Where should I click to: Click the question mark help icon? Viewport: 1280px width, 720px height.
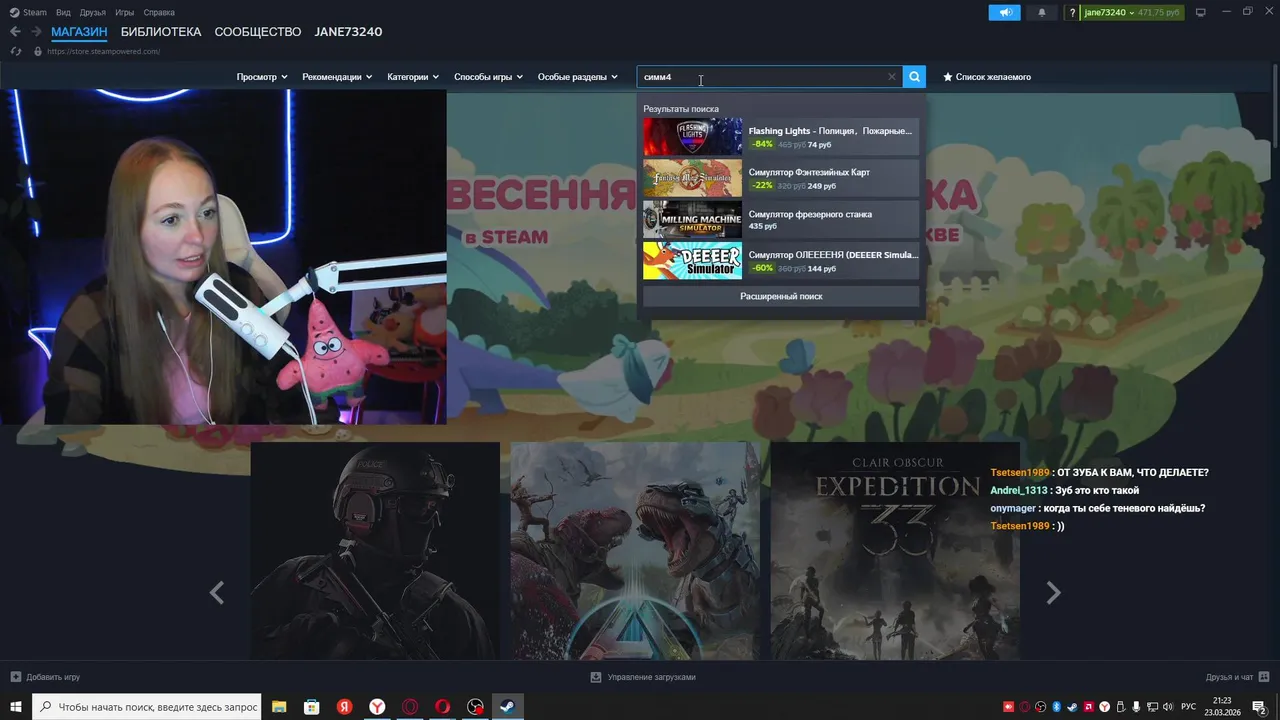(1072, 12)
